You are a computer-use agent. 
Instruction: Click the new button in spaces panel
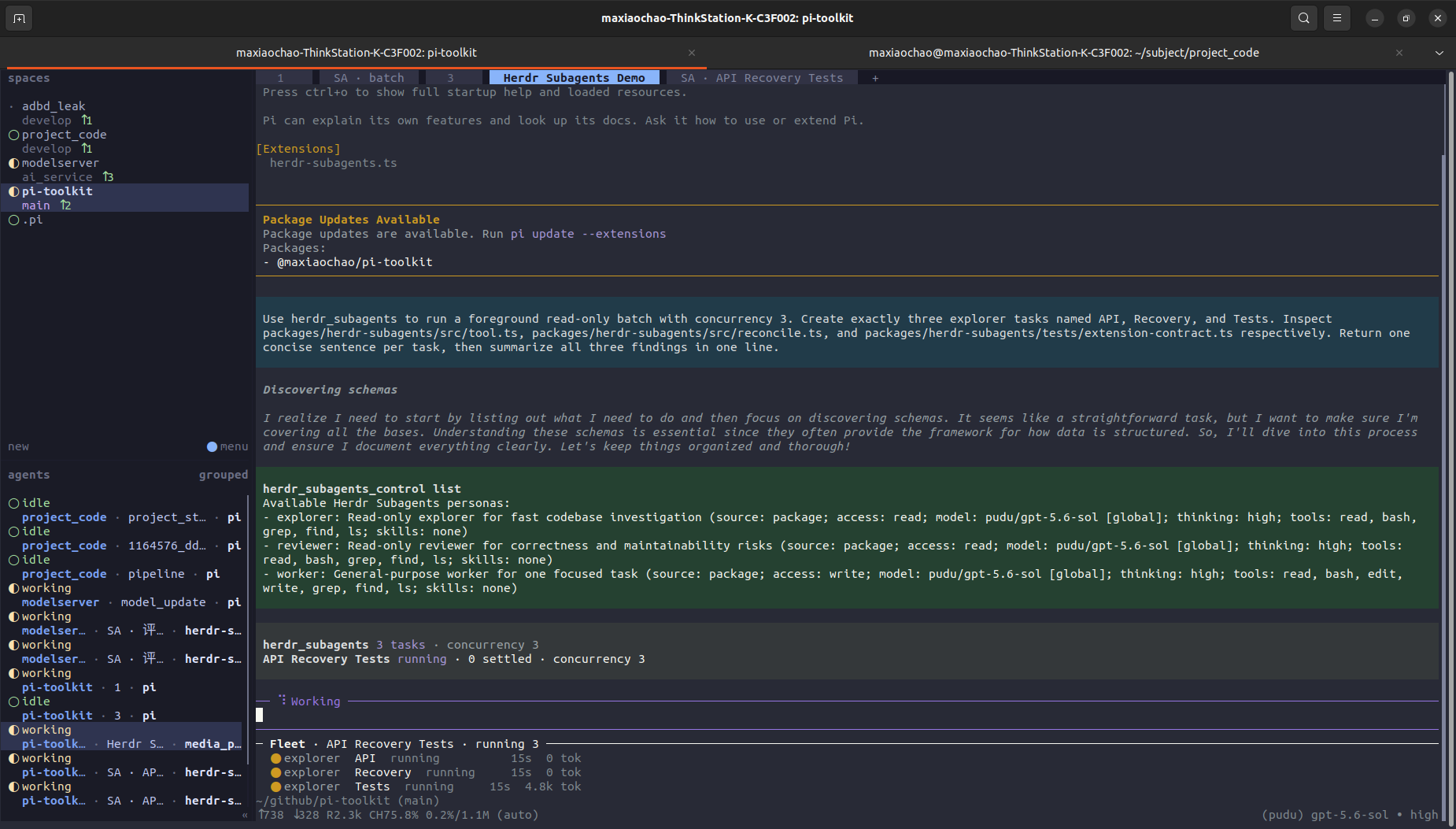point(18,446)
